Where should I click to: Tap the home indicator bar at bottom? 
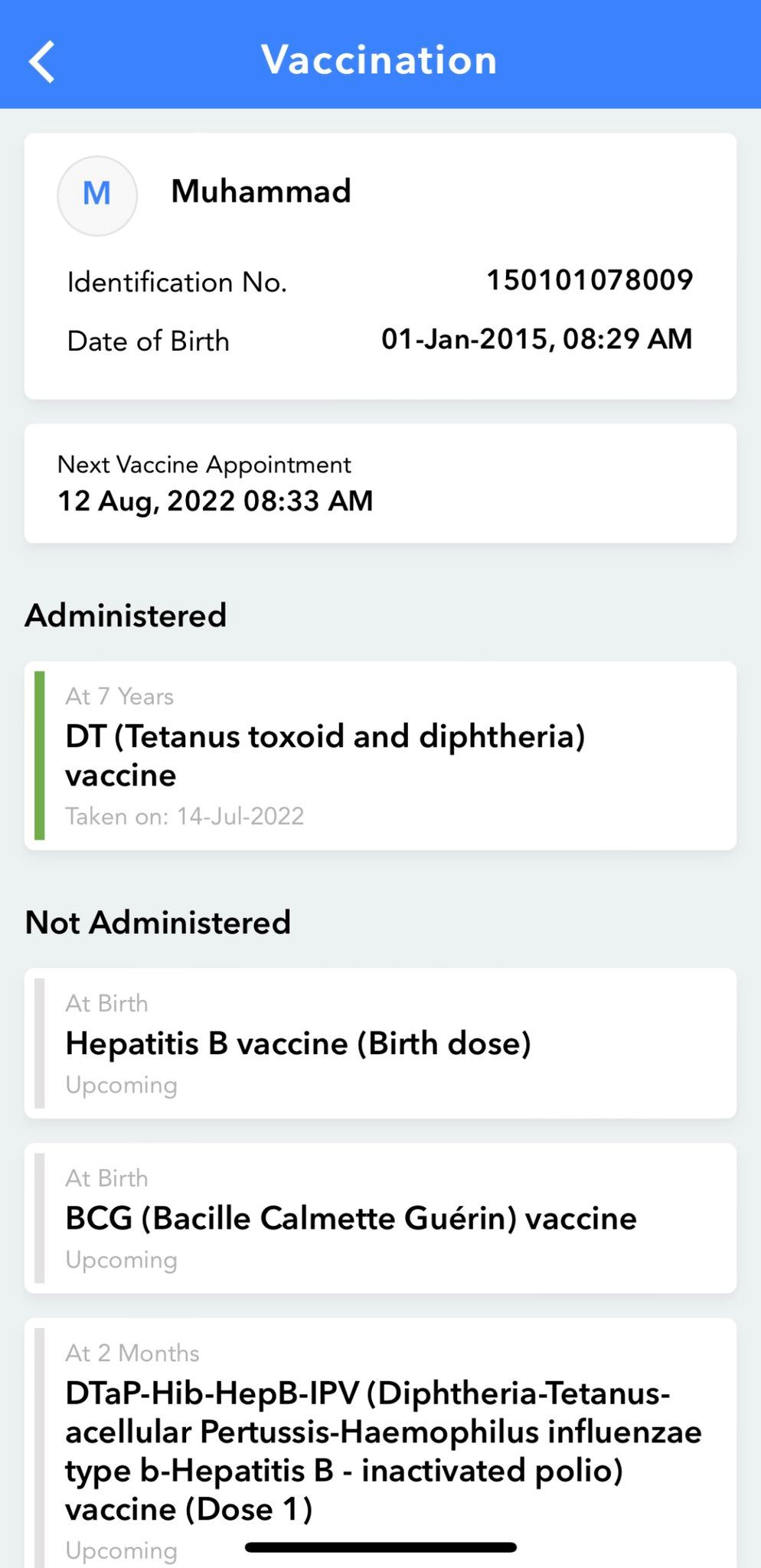click(380, 1547)
